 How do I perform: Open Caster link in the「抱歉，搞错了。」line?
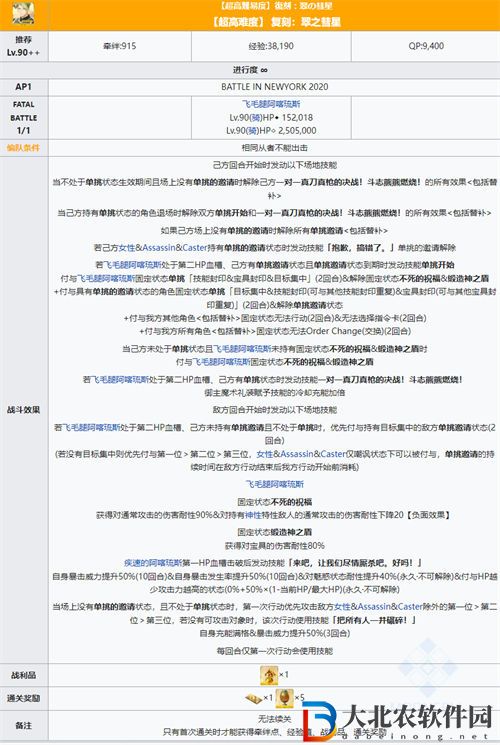point(194,248)
